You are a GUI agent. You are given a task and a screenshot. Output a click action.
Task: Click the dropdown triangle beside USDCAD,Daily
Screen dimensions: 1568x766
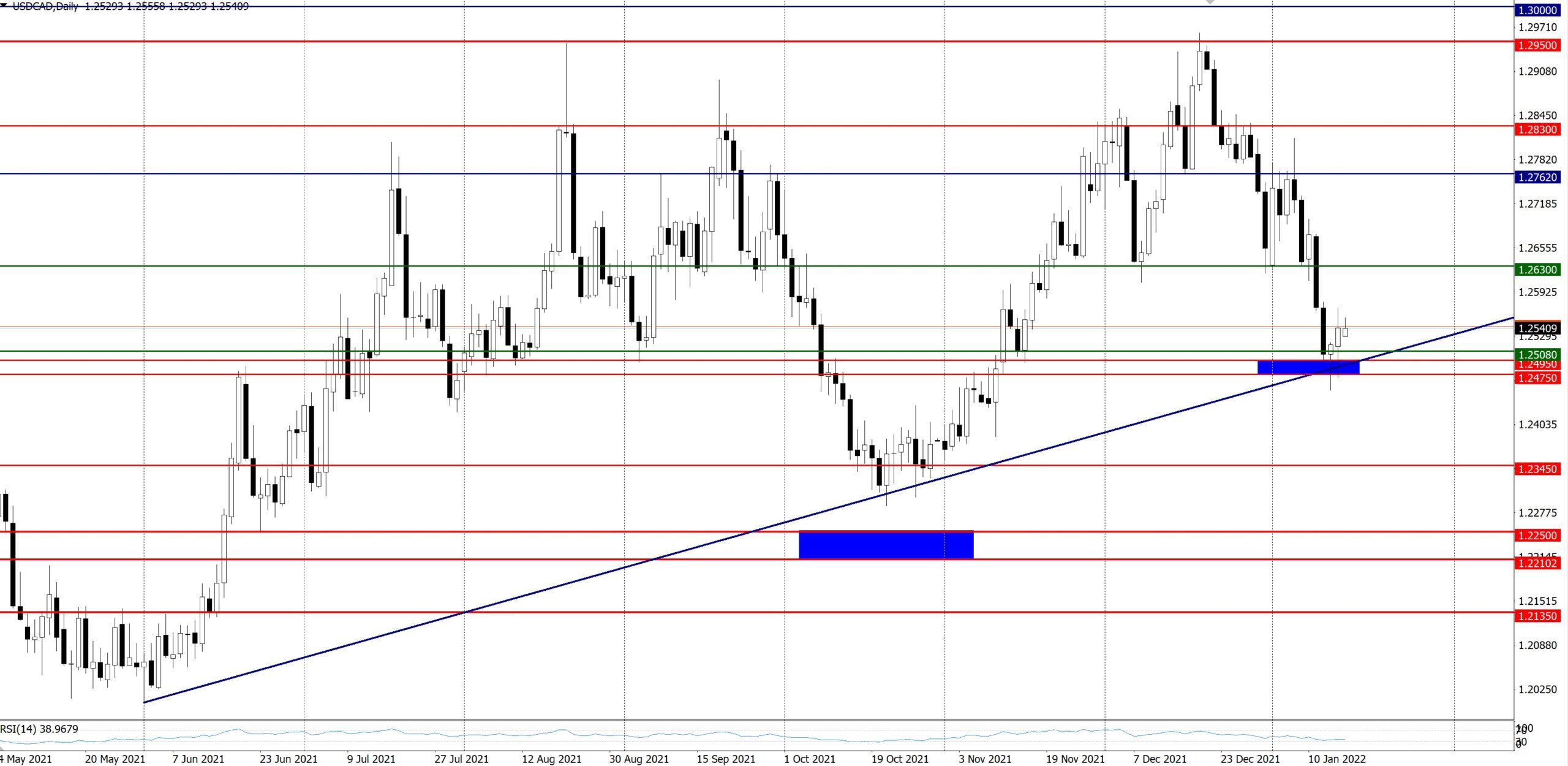click(4, 6)
